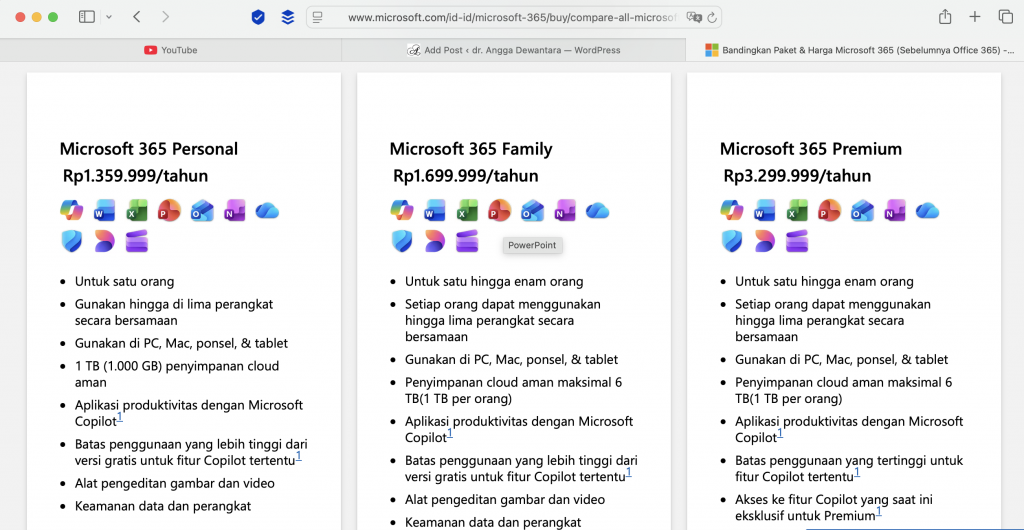This screenshot has width=1024, height=530.
Task: Click the Excel icon under Microsoft 365 Premium
Action: pos(797,211)
